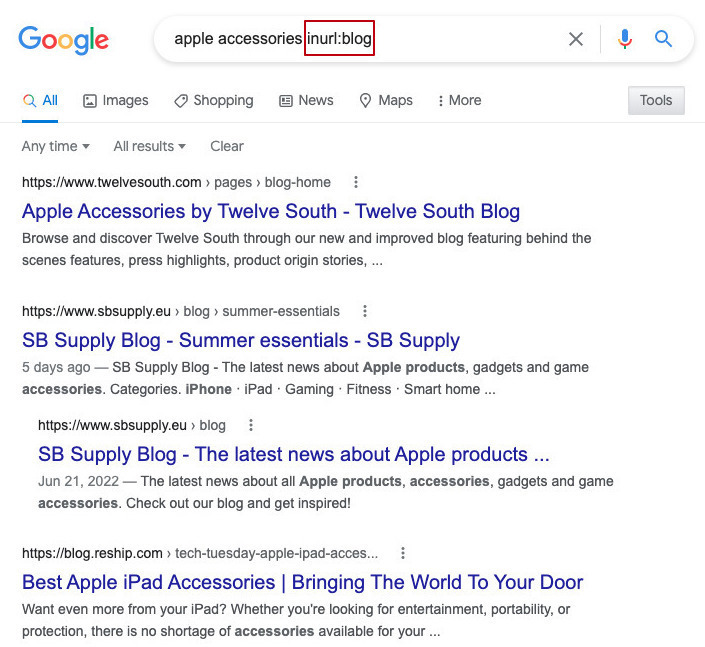Open options for Twelve South result
Screen dimensions: 705x647
coord(356,182)
